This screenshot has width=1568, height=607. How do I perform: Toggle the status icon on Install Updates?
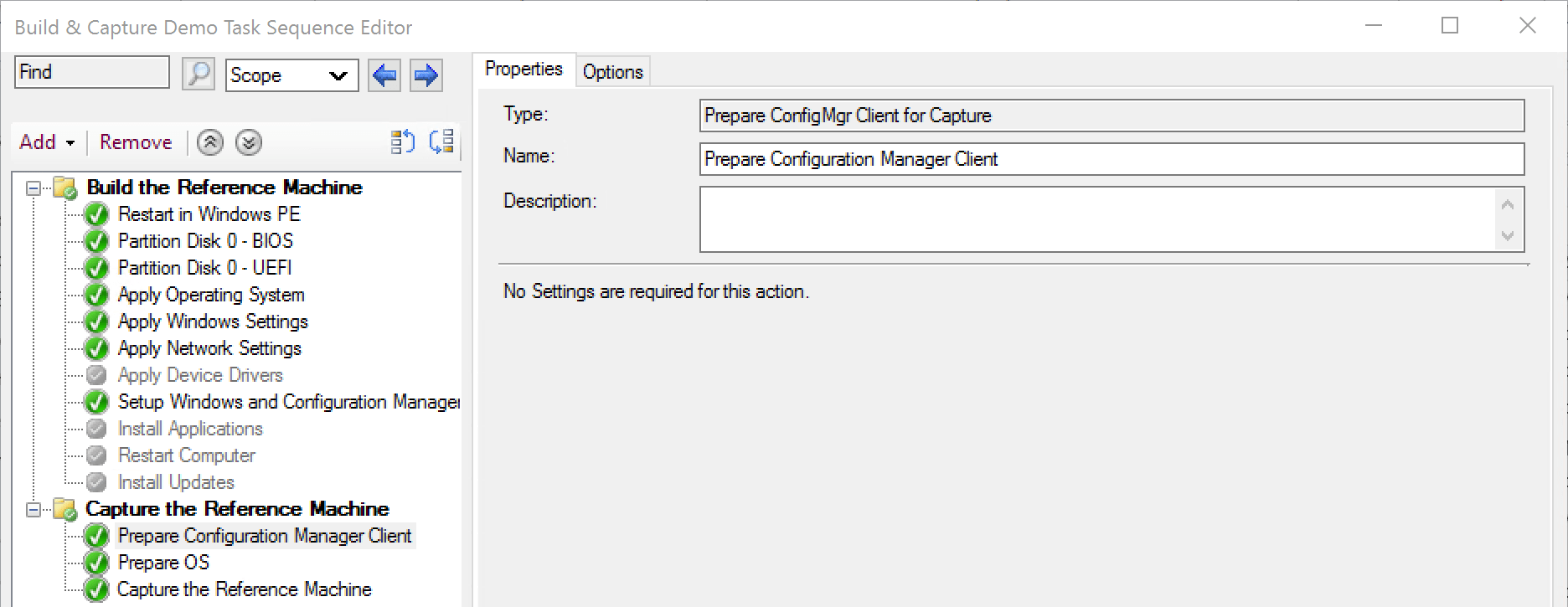coord(95,481)
